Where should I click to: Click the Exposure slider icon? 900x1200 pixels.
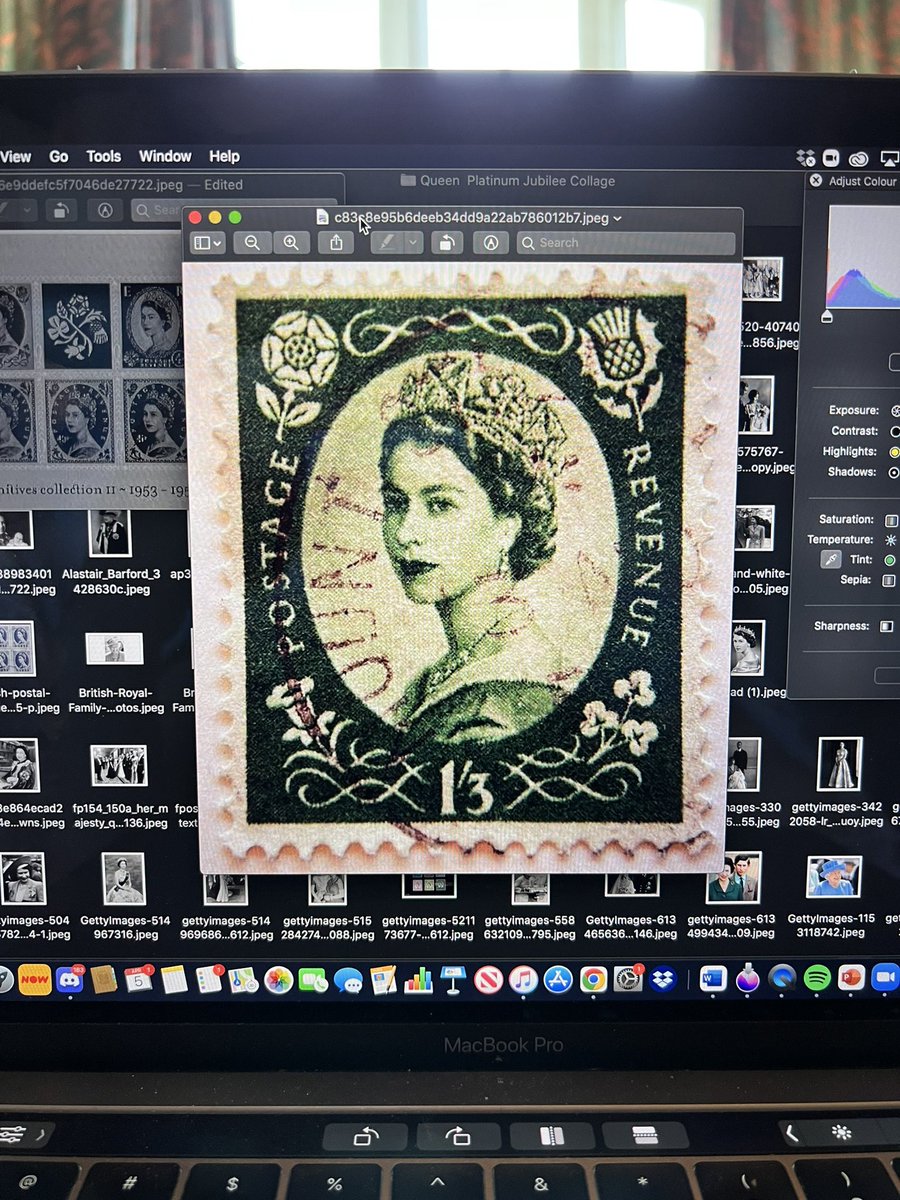(895, 410)
